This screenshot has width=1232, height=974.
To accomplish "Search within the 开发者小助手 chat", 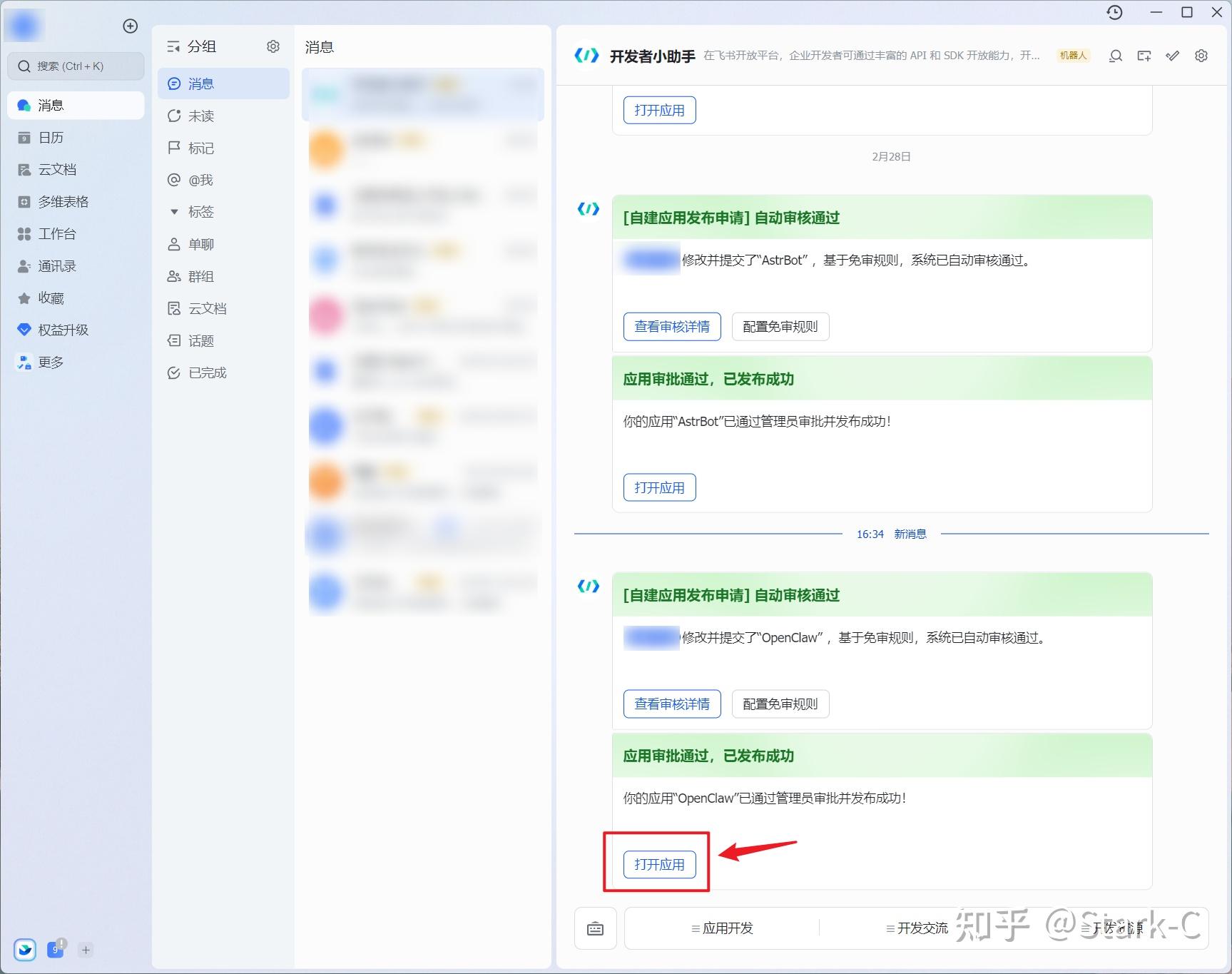I will [1116, 56].
